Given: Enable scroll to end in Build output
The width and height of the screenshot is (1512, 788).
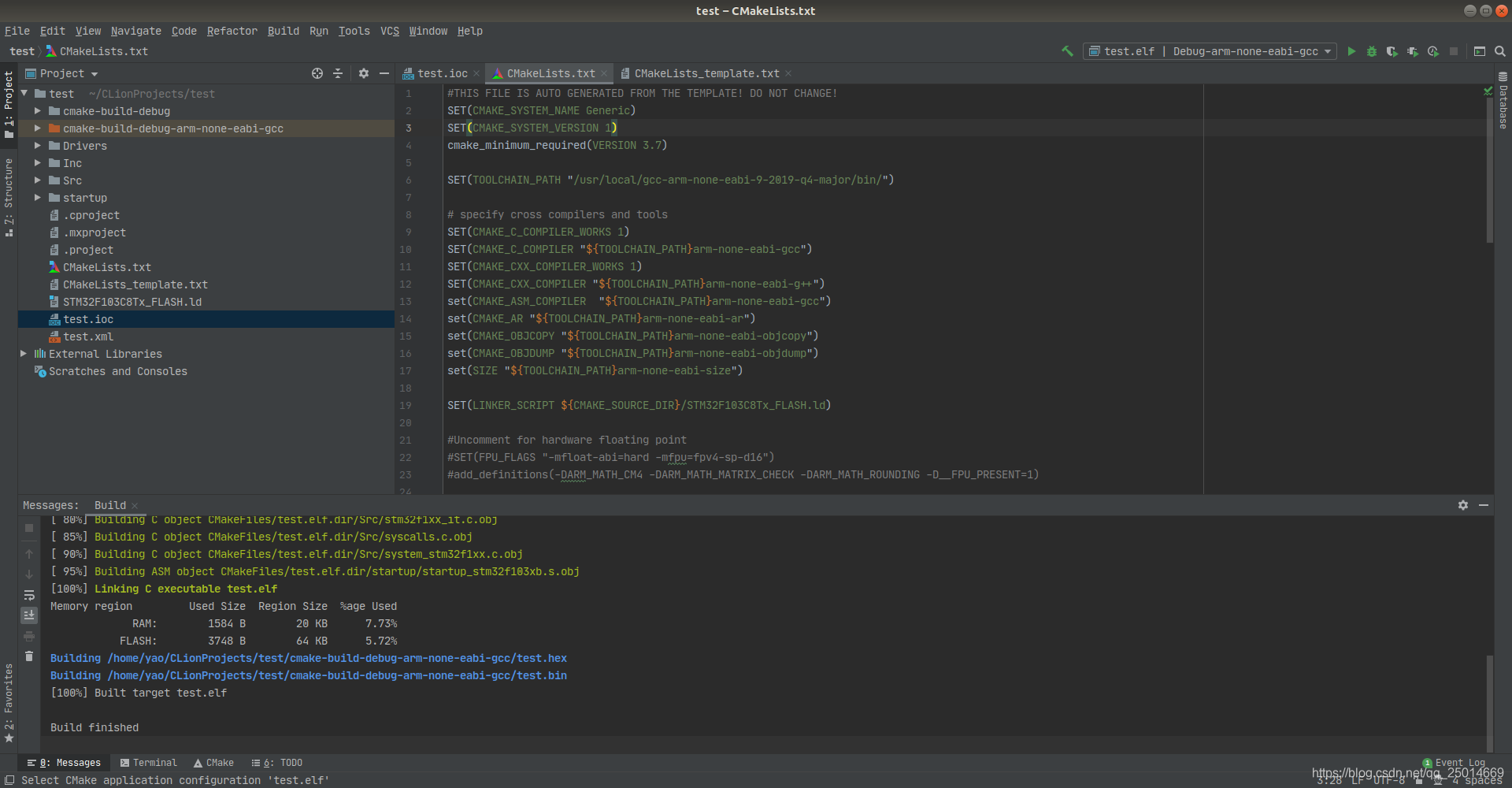Looking at the screenshot, I should [x=29, y=615].
